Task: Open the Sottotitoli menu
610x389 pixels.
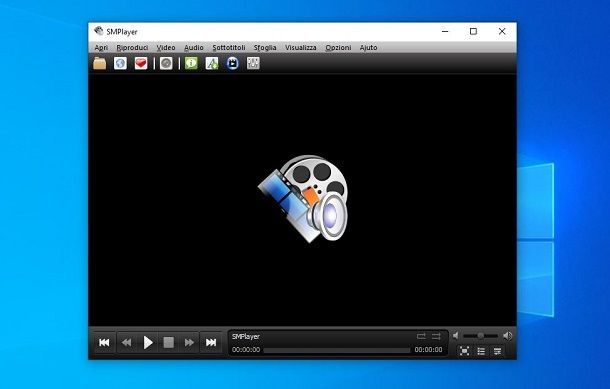Action: pos(229,47)
